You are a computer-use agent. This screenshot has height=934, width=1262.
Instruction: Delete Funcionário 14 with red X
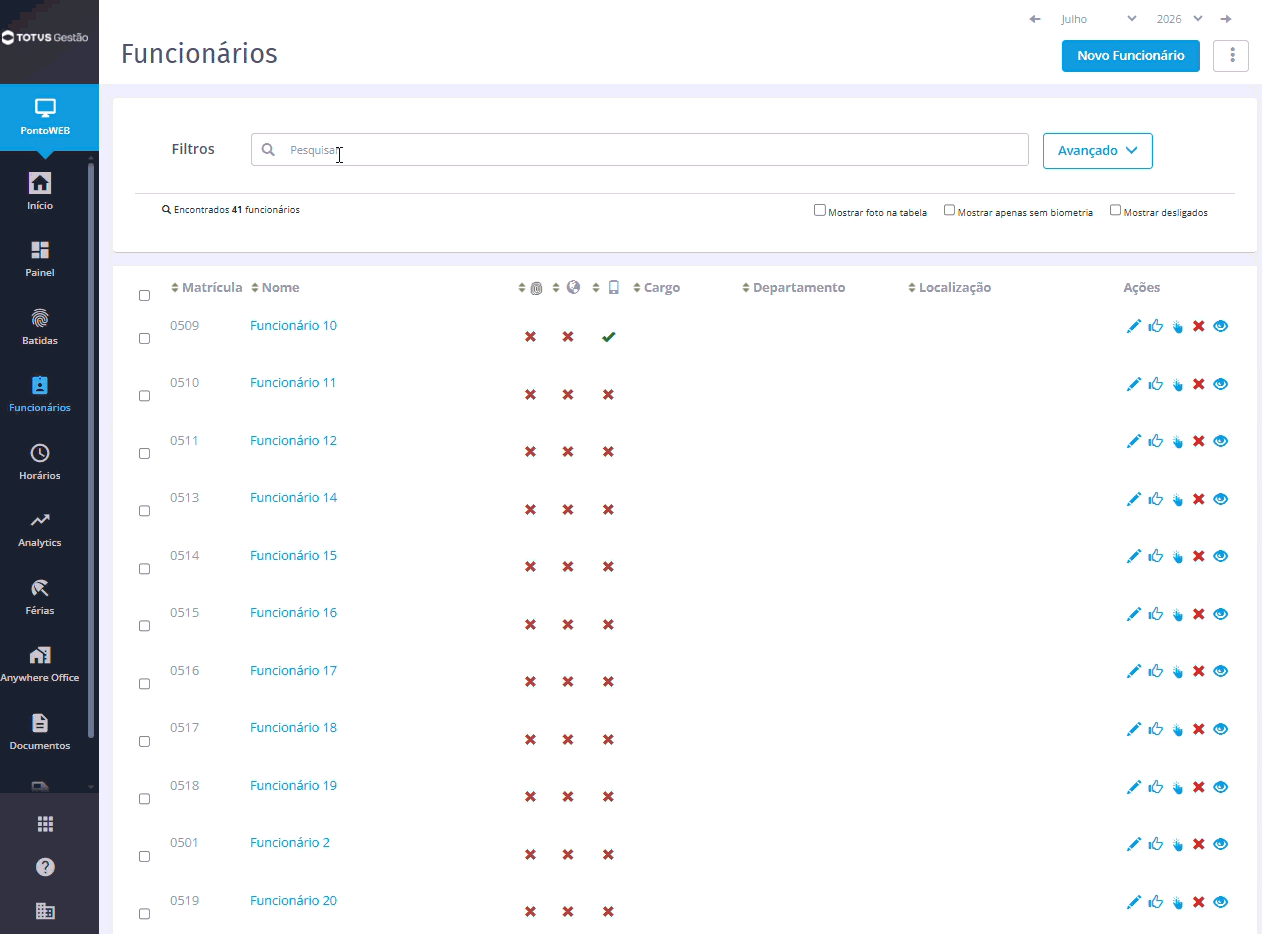click(x=1198, y=499)
